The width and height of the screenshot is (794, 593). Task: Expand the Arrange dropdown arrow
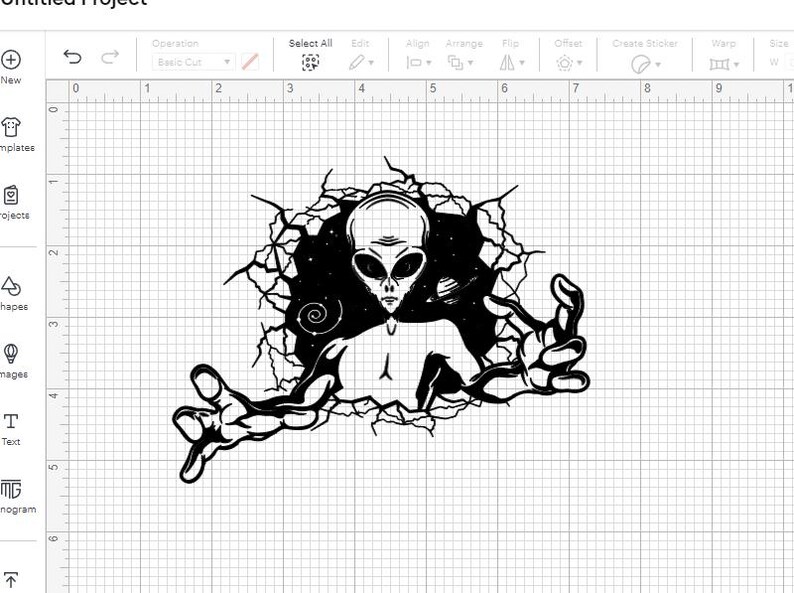pos(470,63)
